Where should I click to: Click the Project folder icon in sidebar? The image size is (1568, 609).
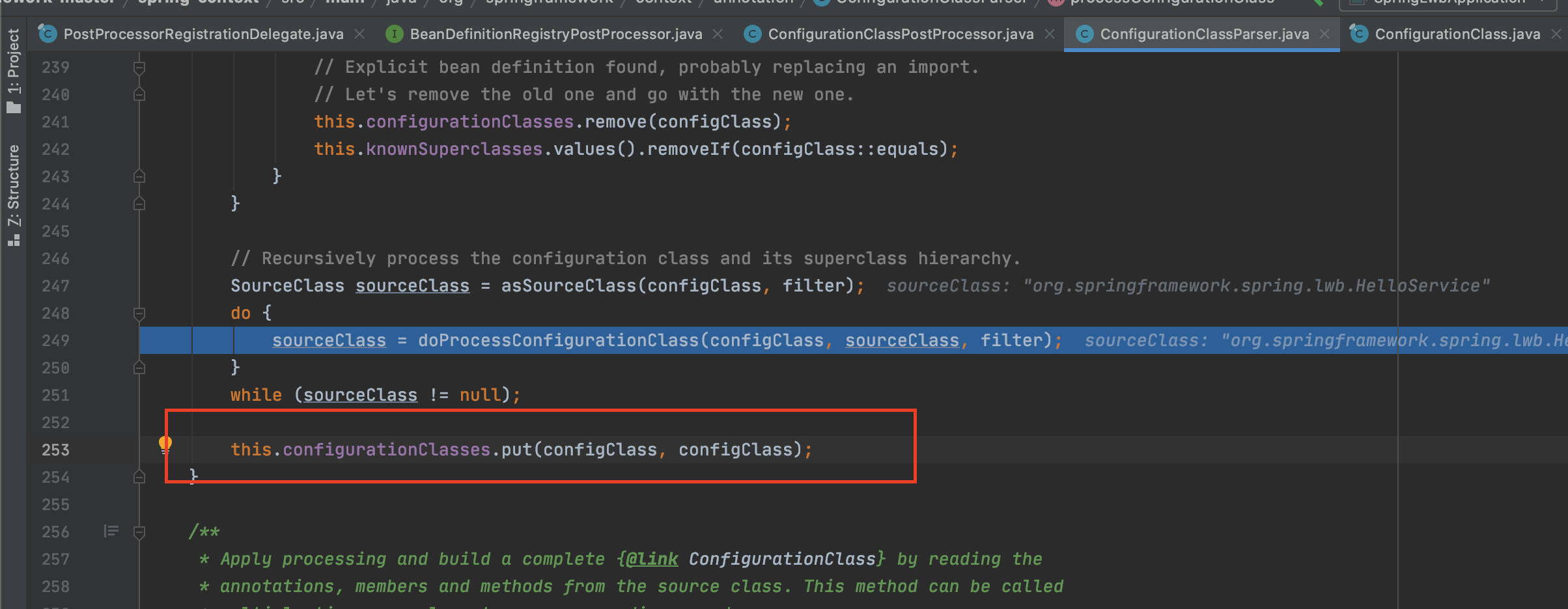pos(14,107)
